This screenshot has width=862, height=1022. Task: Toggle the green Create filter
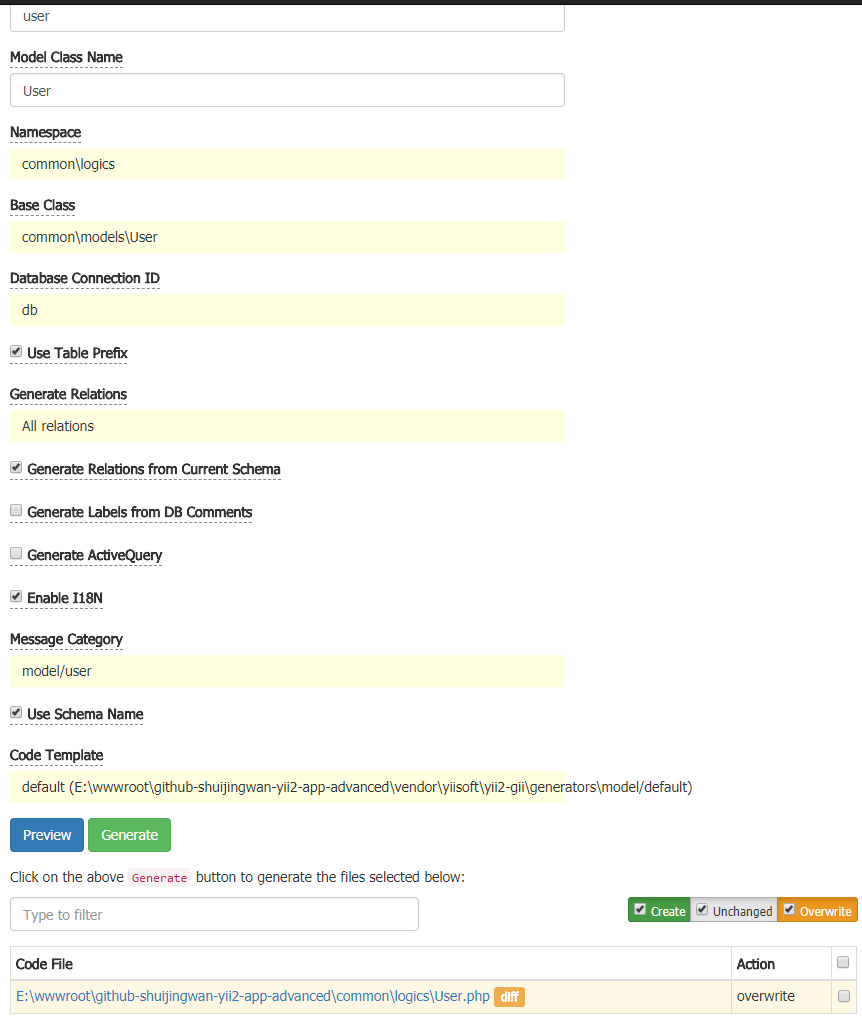point(659,910)
